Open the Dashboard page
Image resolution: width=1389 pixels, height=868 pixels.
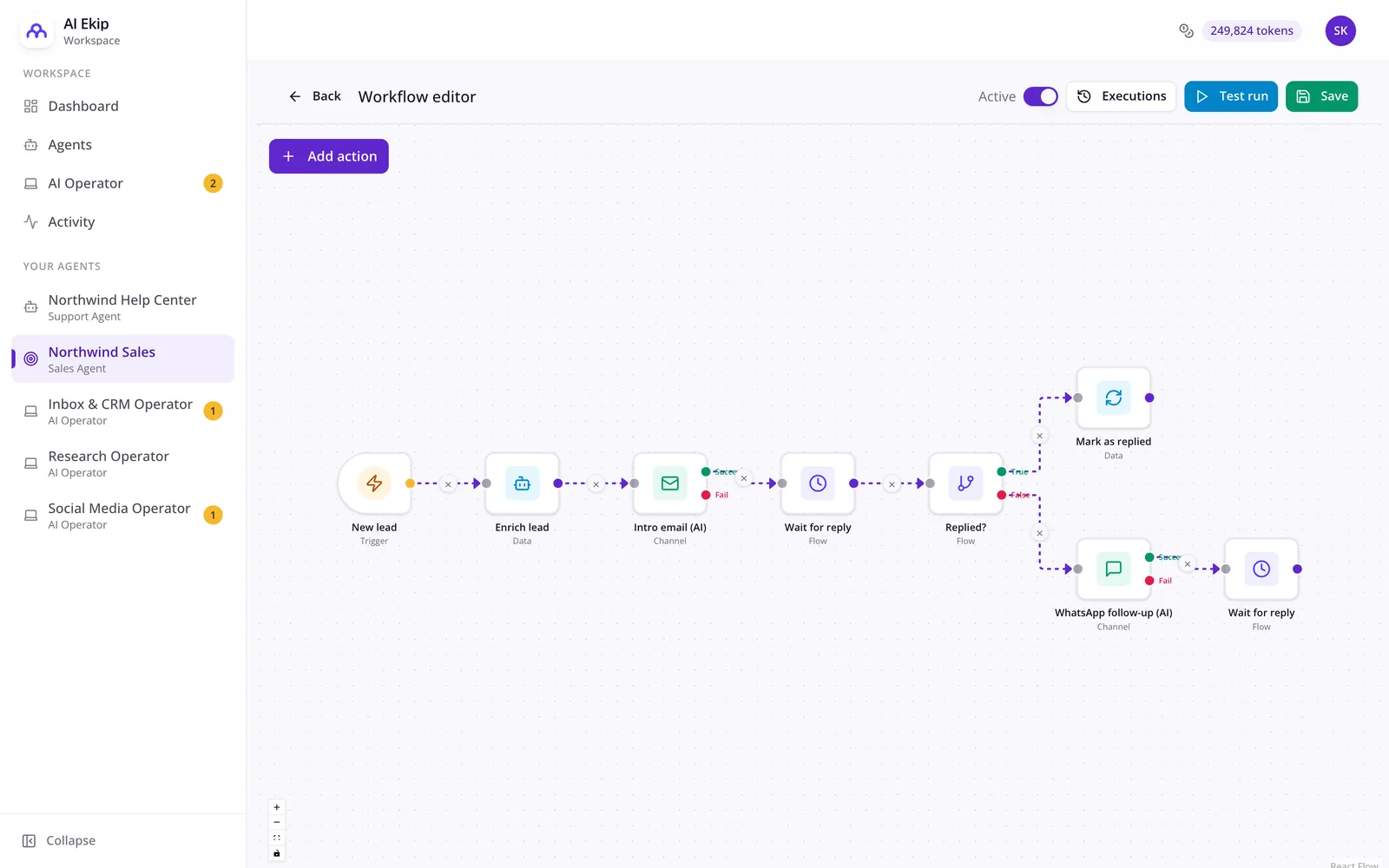click(122, 106)
